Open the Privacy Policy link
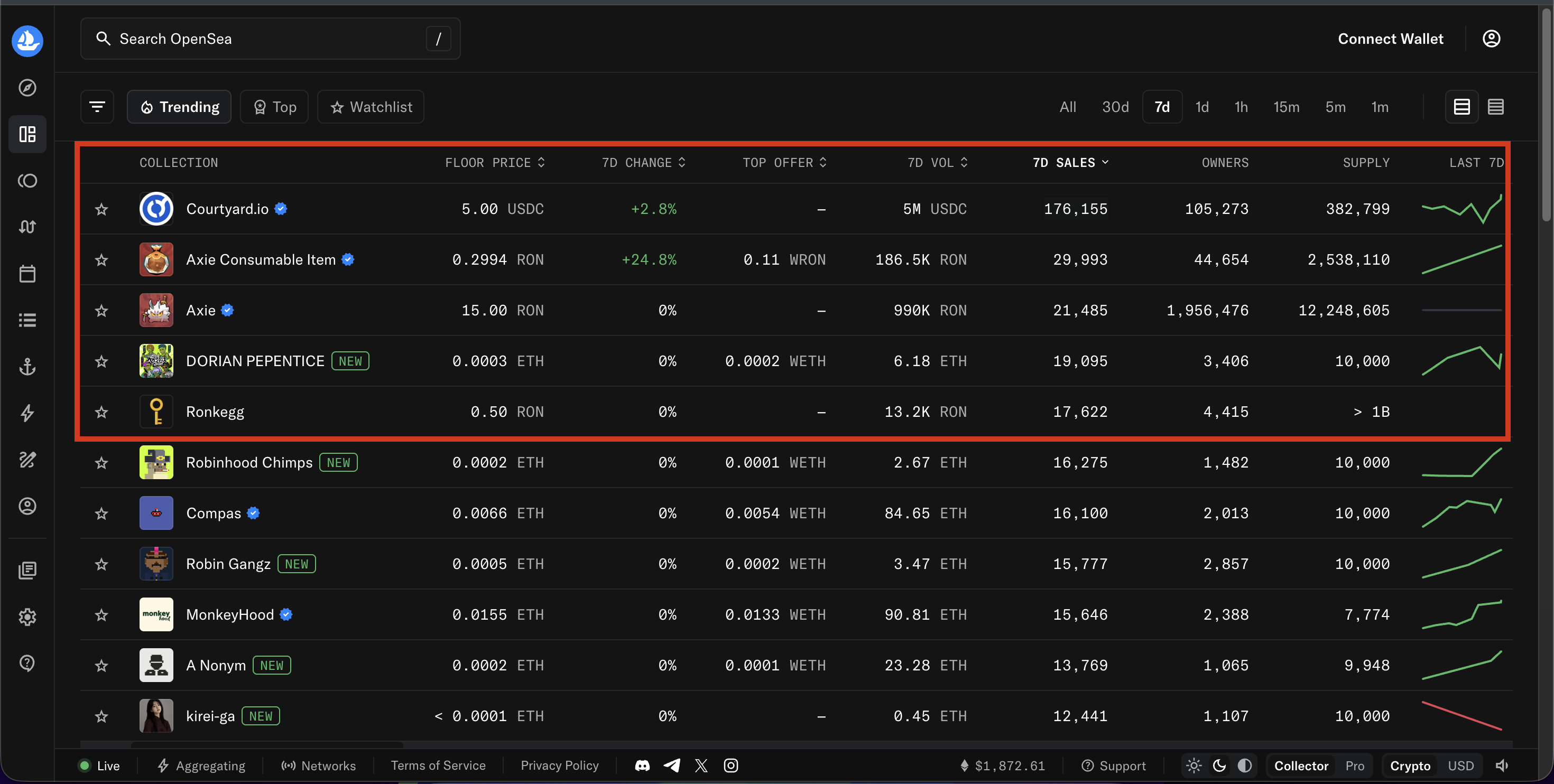The height and width of the screenshot is (784, 1554). (560, 766)
